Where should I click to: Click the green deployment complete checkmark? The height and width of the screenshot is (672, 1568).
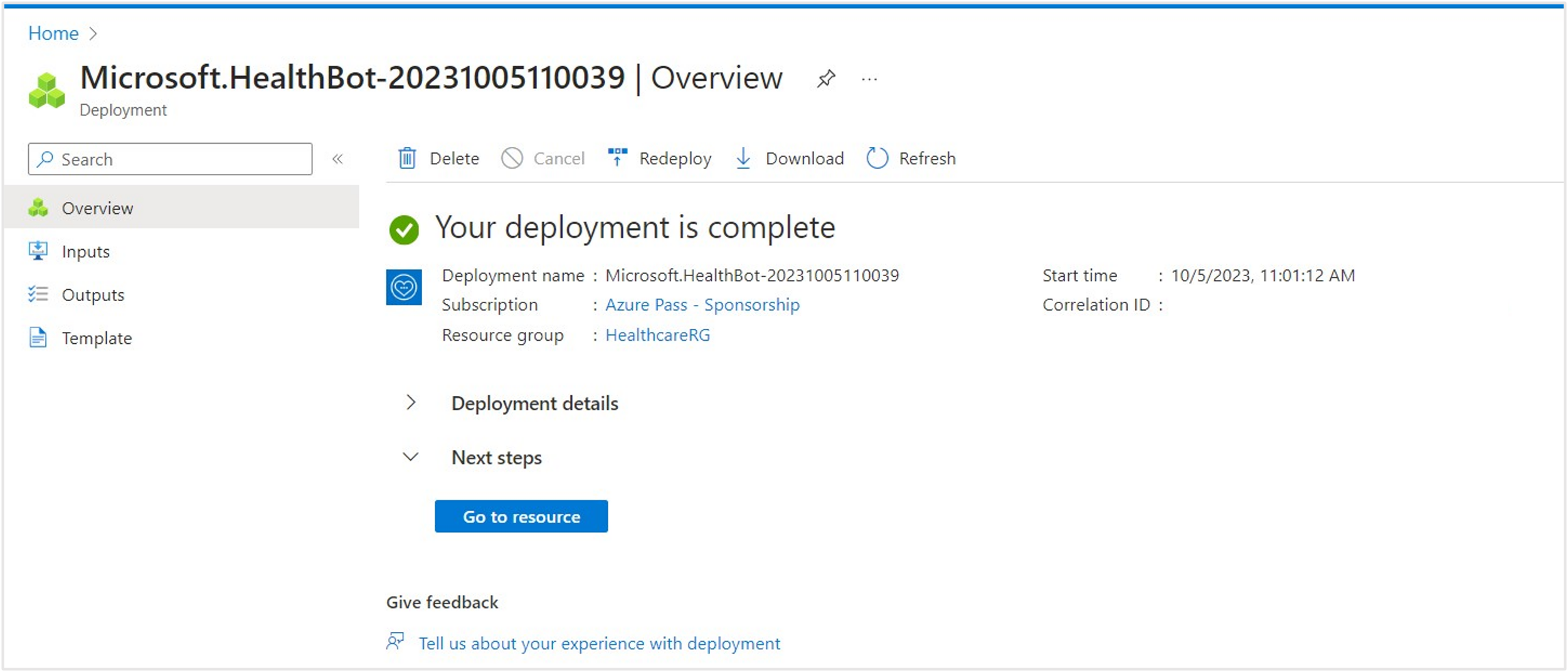click(404, 230)
